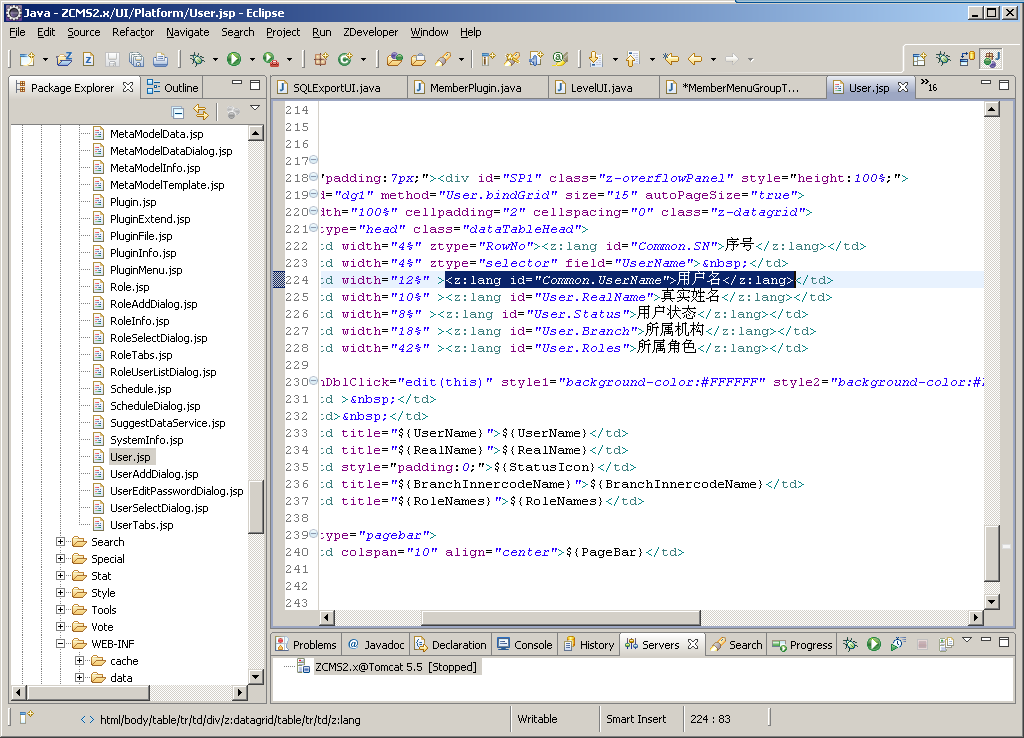Click the Save All toolbar icon
The width and height of the screenshot is (1024, 738).
[137, 60]
